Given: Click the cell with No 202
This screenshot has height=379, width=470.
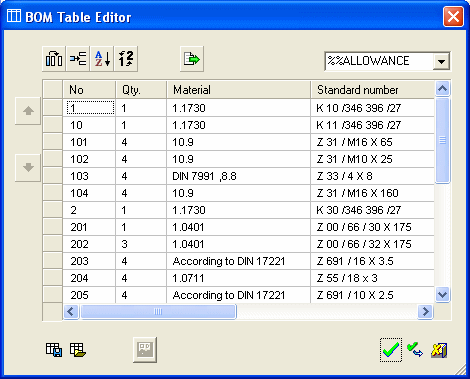Looking at the screenshot, I should coord(89,244).
